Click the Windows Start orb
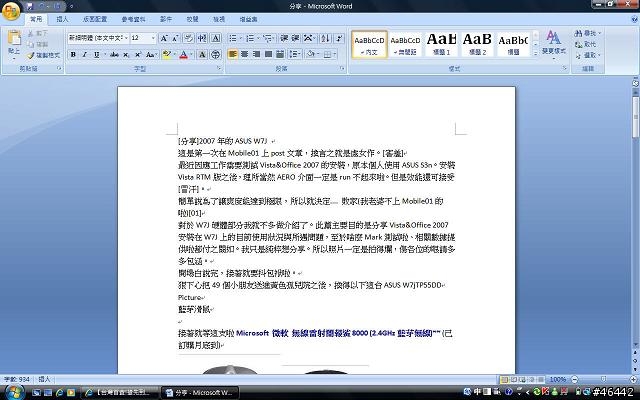Image resolution: width=640 pixels, height=400 pixels. pyautogui.click(x=13, y=393)
